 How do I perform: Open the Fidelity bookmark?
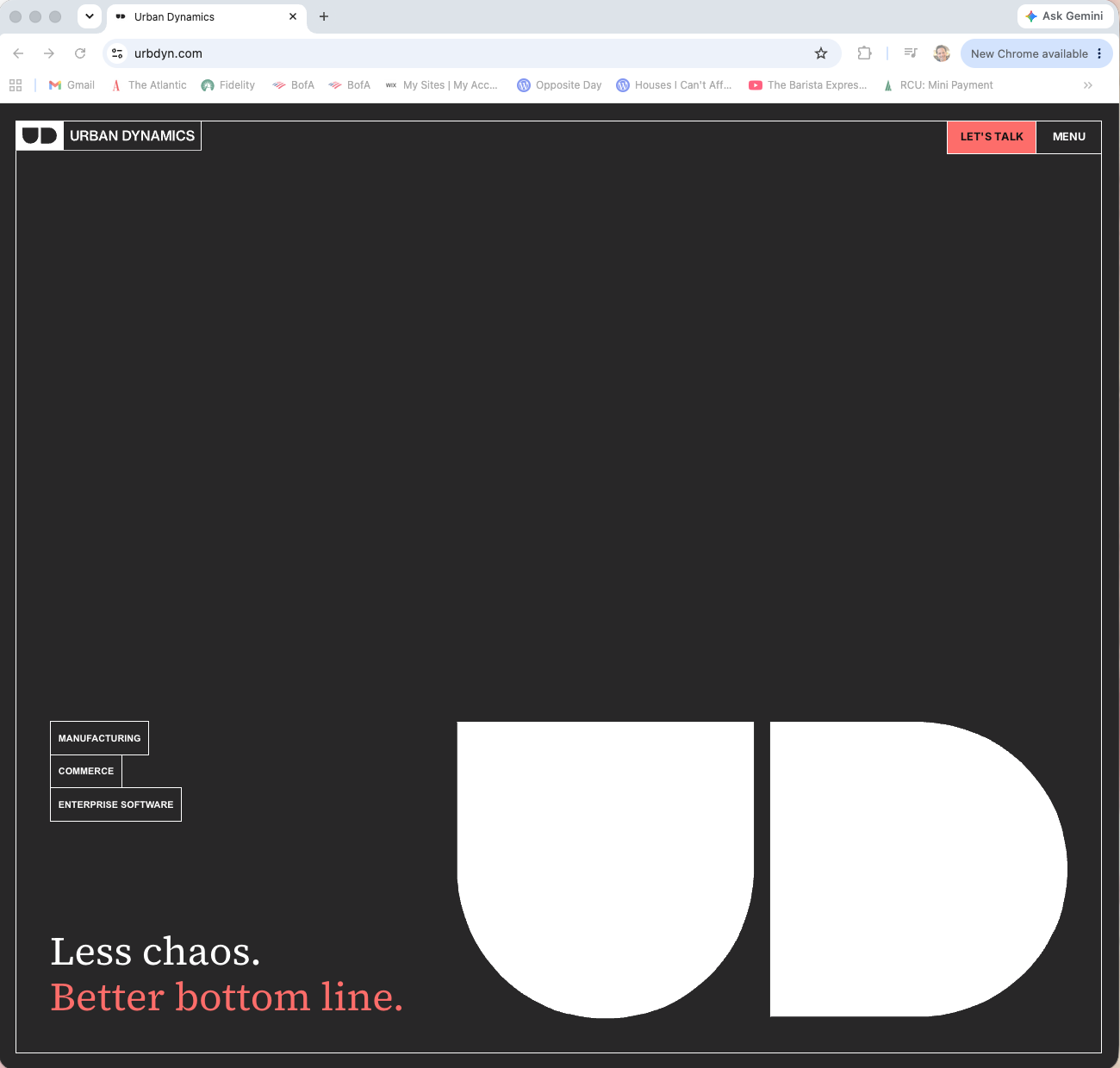[228, 85]
